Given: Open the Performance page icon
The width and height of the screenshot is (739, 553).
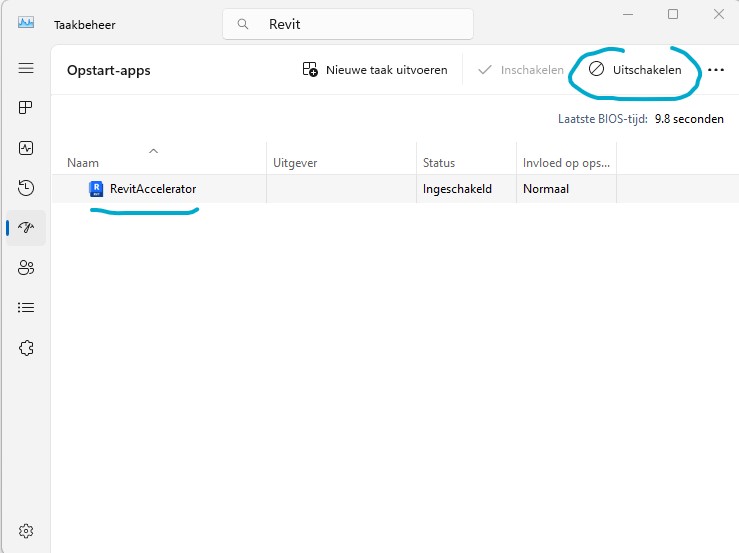Looking at the screenshot, I should [x=26, y=148].
